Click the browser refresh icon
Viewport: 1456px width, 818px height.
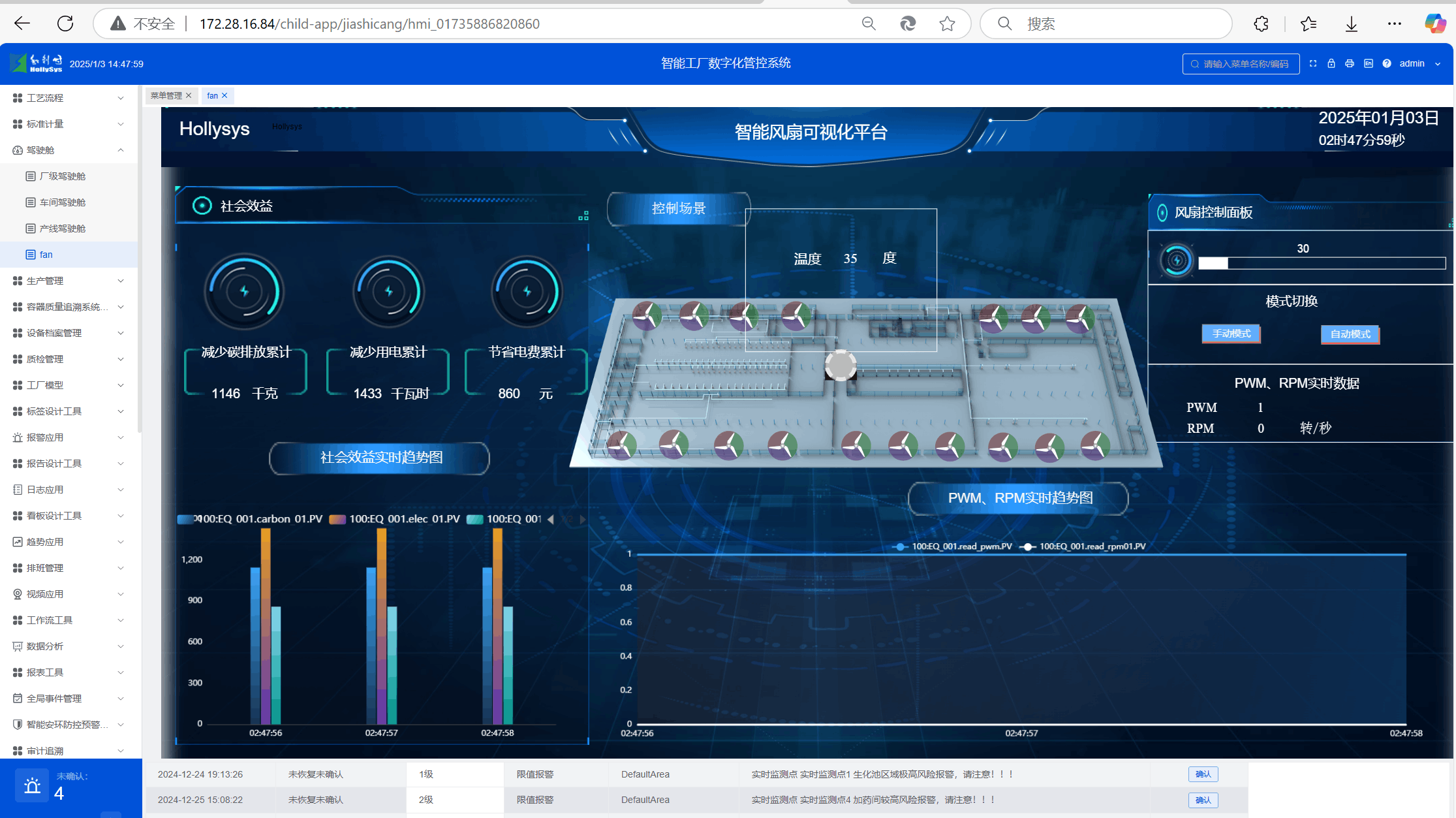click(x=65, y=24)
